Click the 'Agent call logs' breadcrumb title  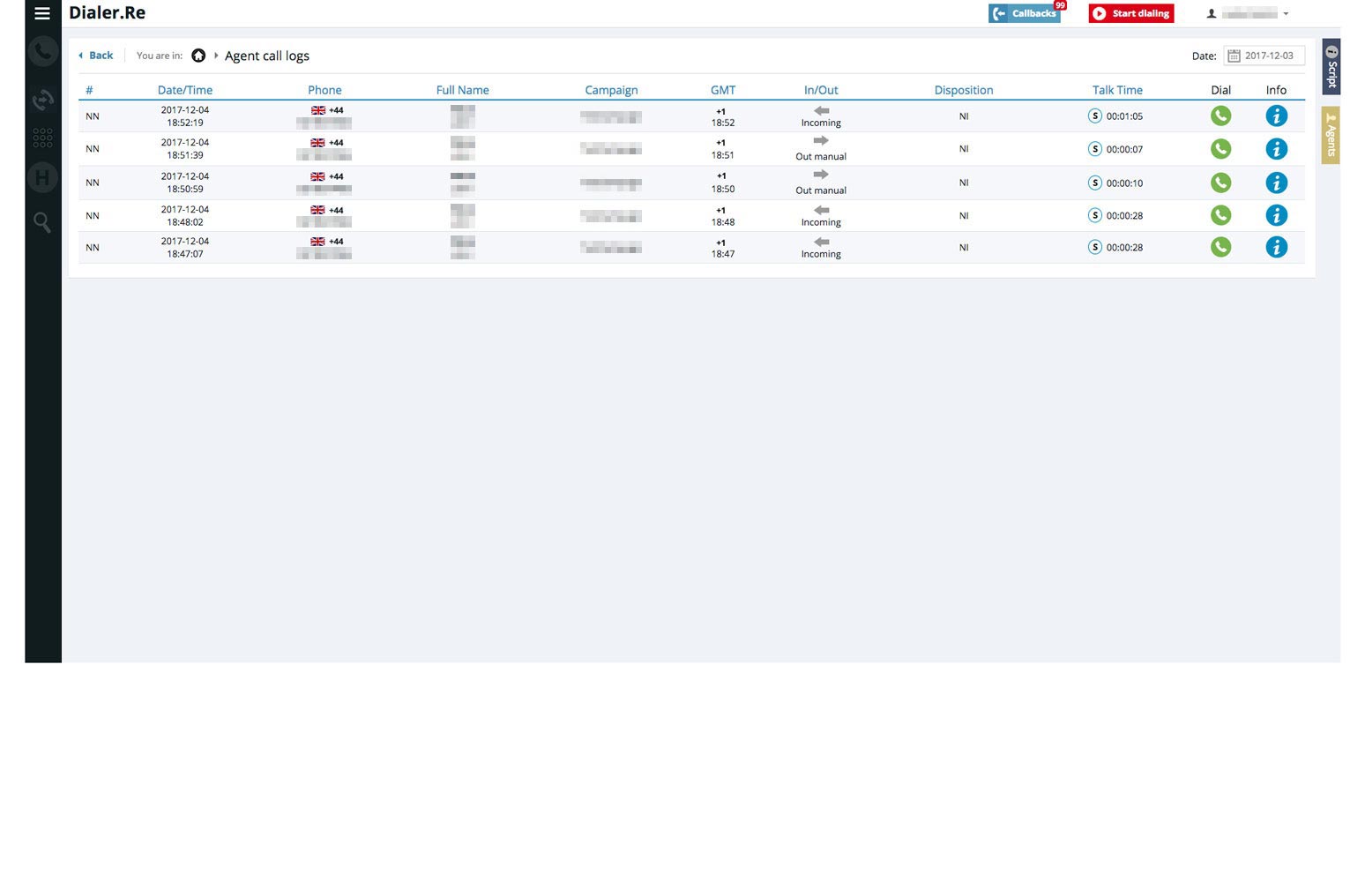pyautogui.click(x=267, y=56)
